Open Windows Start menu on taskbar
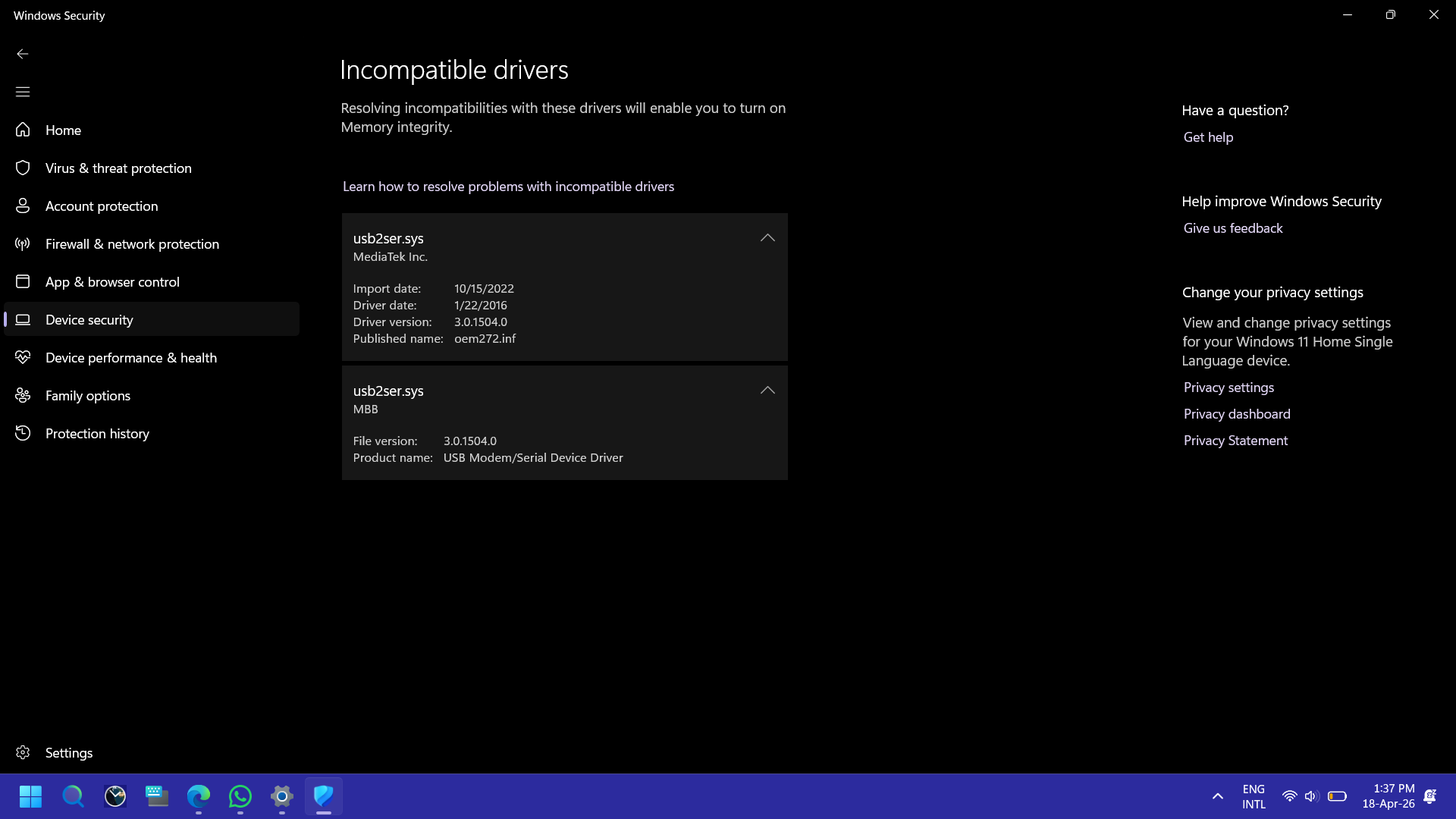Screen dimensions: 1456x819 tap(30, 796)
